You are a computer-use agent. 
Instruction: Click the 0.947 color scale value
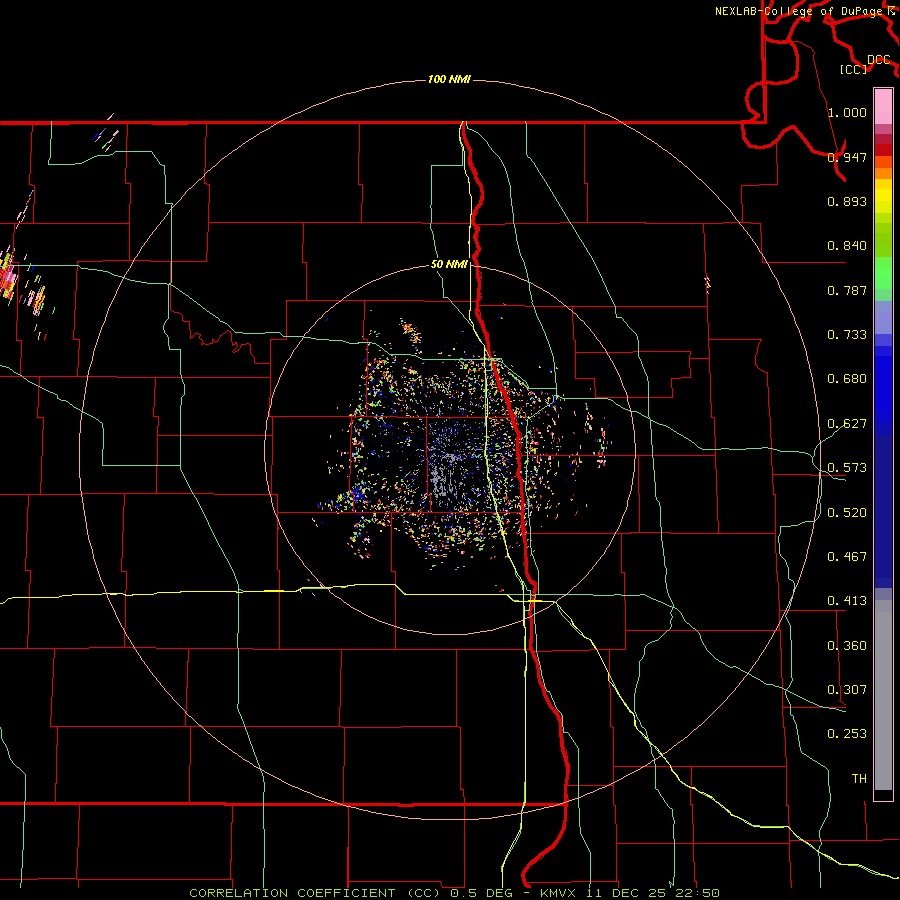pyautogui.click(x=847, y=157)
